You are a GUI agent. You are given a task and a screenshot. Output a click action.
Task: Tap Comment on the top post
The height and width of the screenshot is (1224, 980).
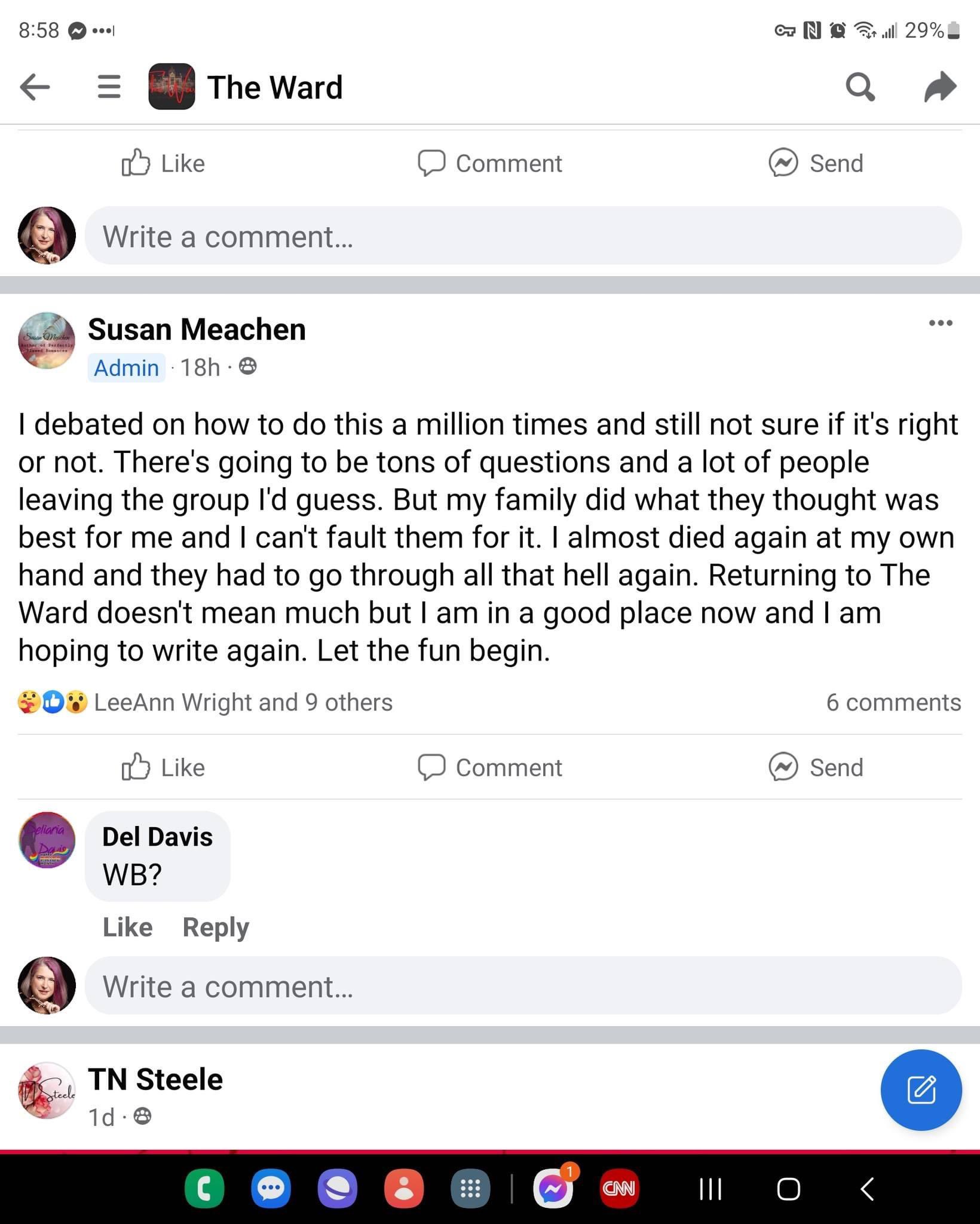(490, 163)
